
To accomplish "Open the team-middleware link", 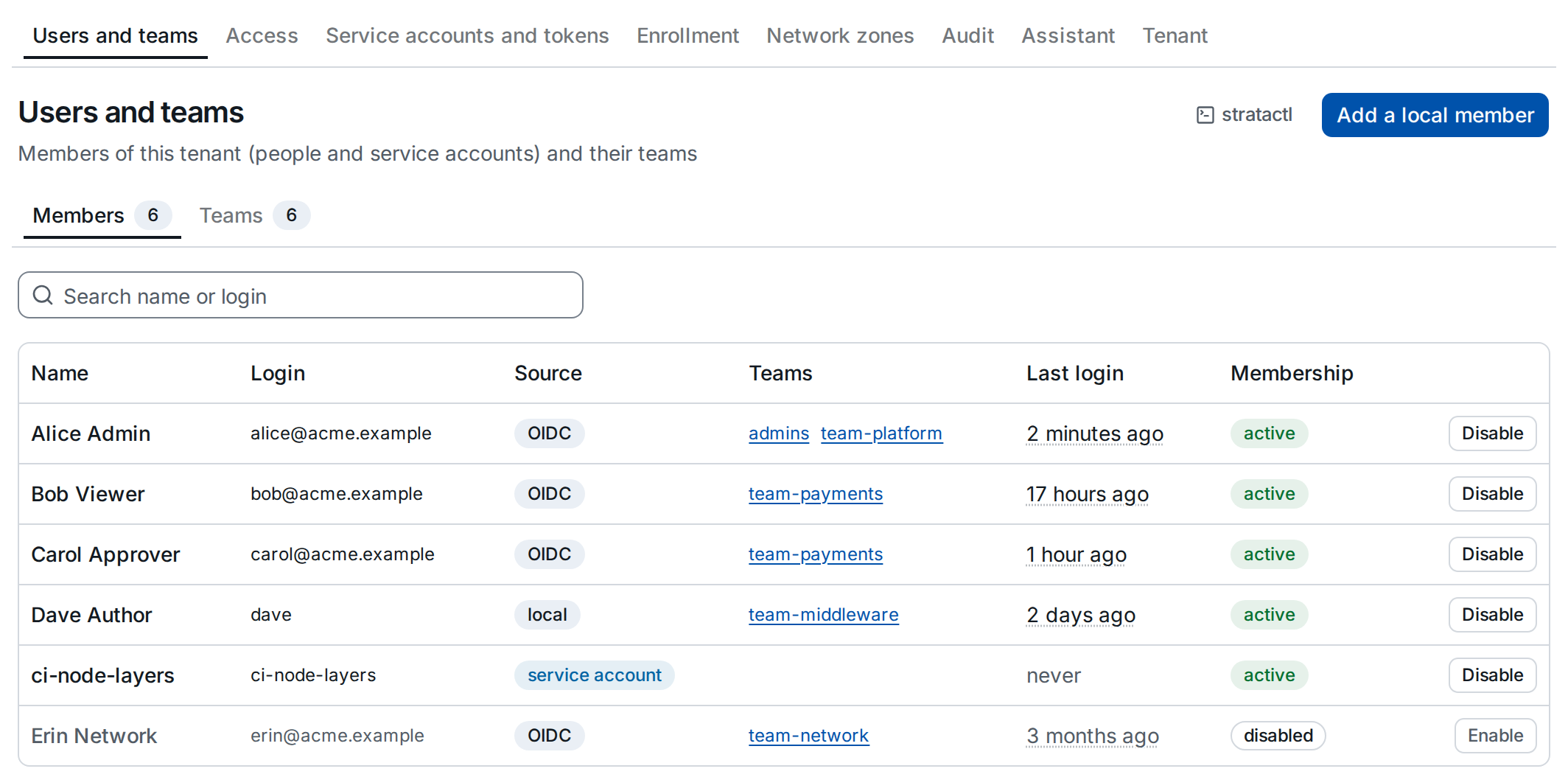I will point(824,615).
